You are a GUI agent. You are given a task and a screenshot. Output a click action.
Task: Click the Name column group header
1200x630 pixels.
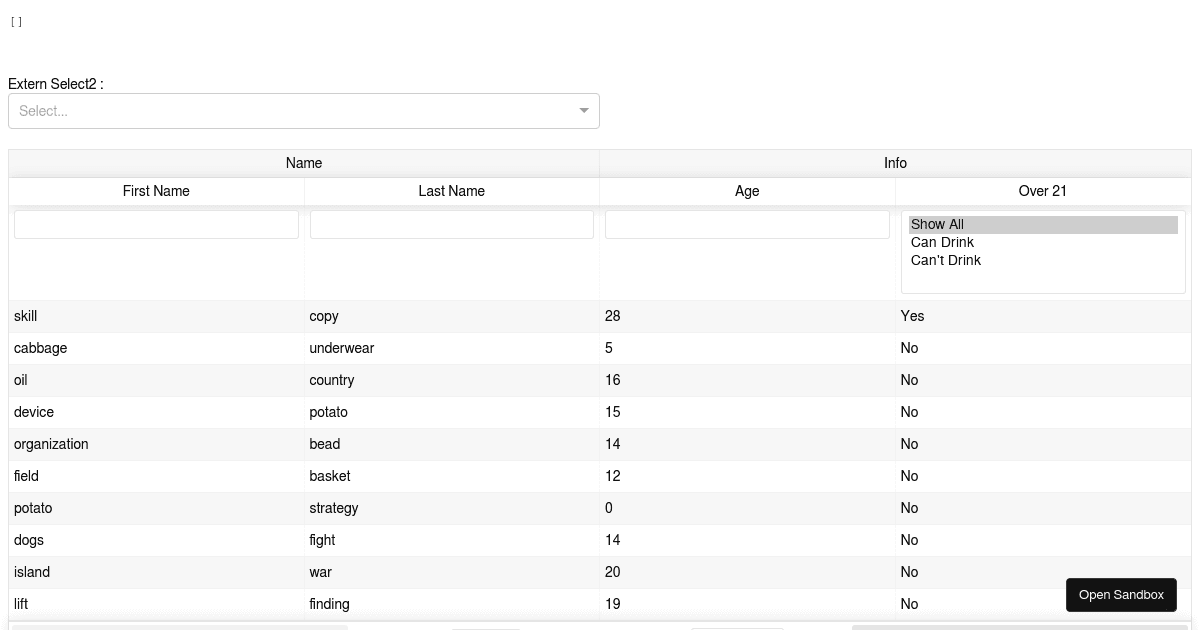pos(303,163)
